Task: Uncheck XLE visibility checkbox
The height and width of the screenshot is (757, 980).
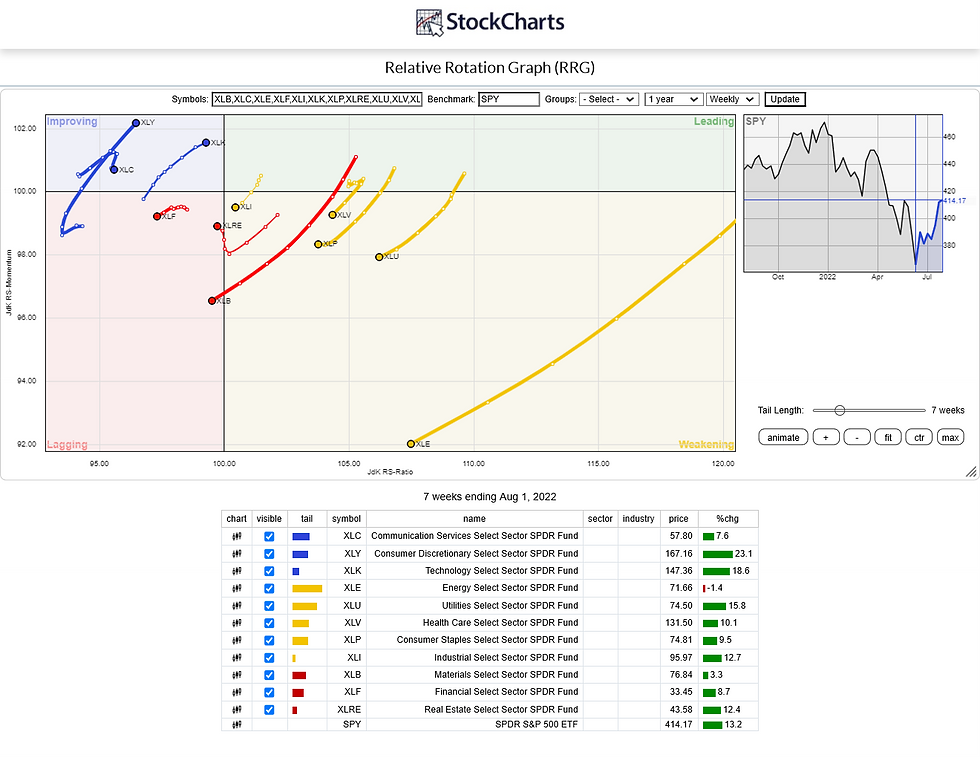Action: pos(269,588)
